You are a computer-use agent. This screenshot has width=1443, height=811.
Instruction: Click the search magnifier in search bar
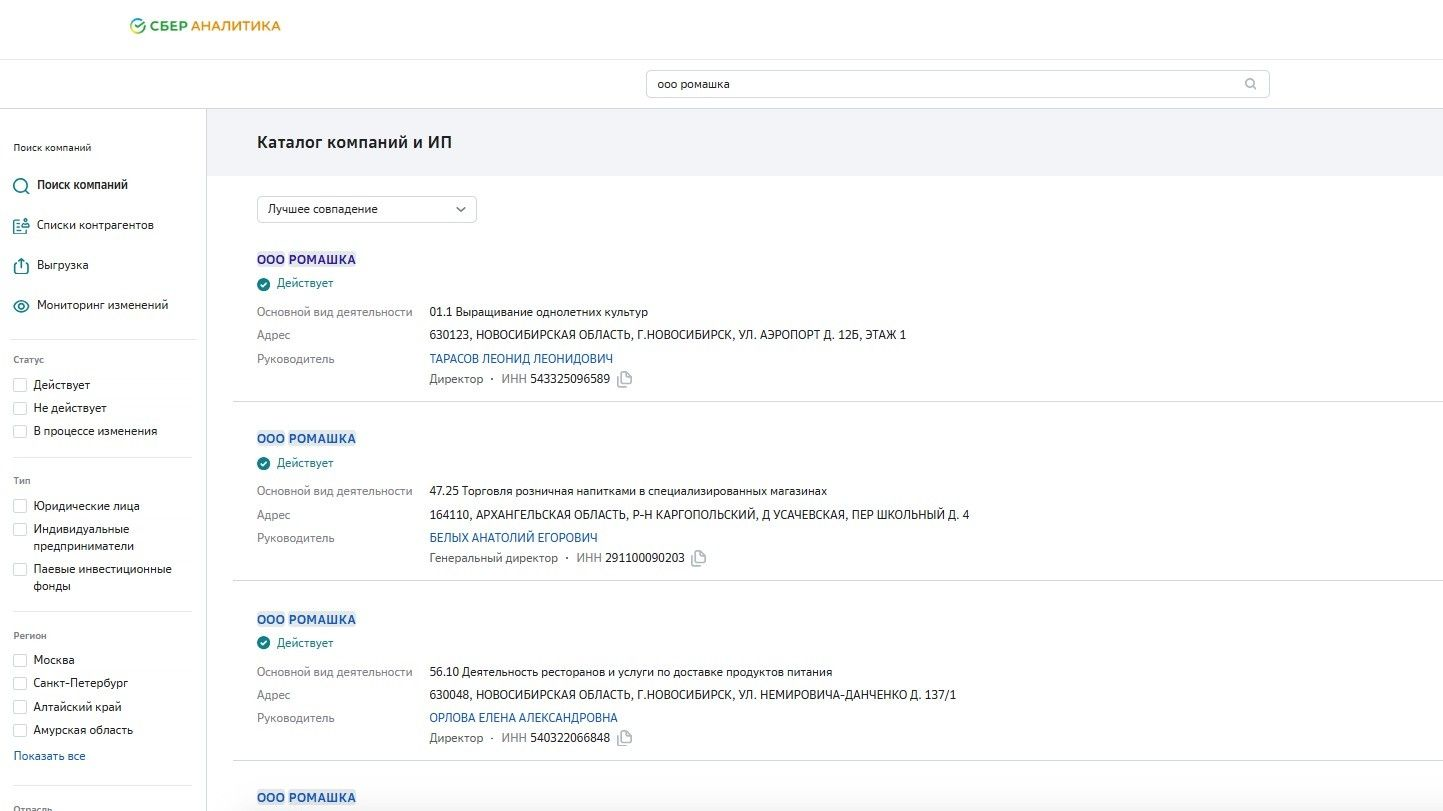[1250, 83]
